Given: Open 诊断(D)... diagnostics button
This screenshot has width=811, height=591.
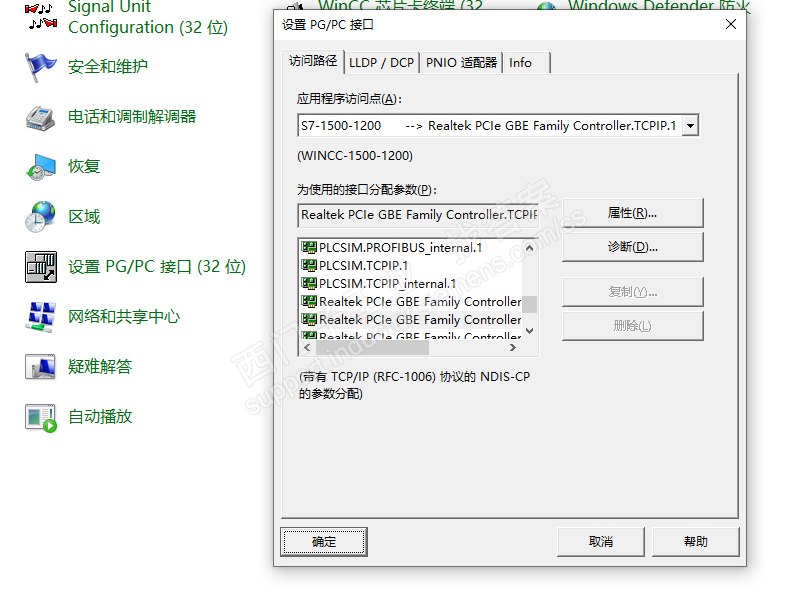Looking at the screenshot, I should click(x=633, y=247).
